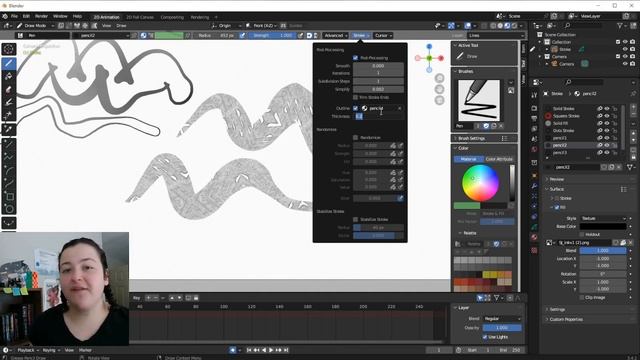
Task: Enable the Randomize checkbox
Action: [355, 138]
